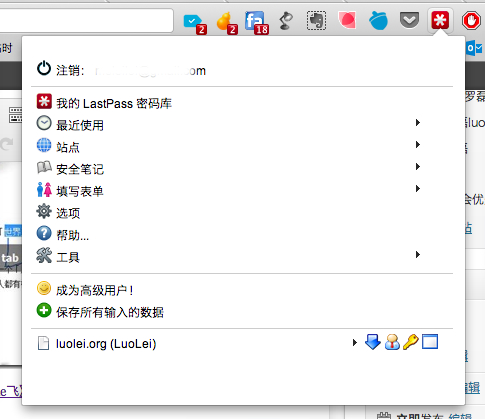The height and width of the screenshot is (419, 485).
Task: Click the red LastPass icon beside 密码库
Action: coord(44,101)
